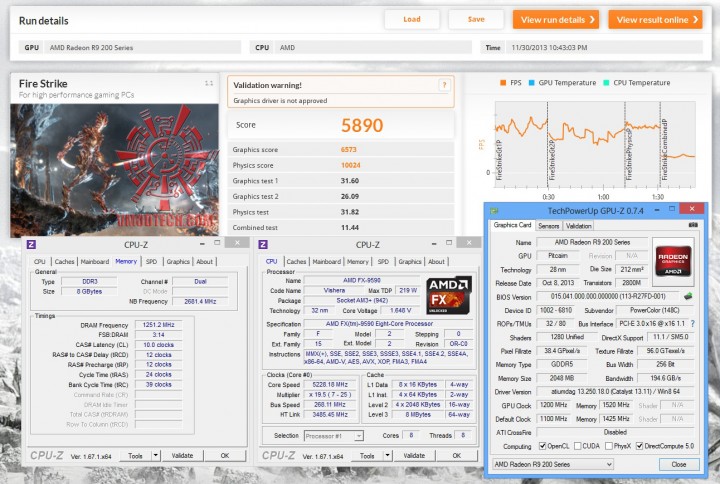Image resolution: width=720 pixels, height=484 pixels.
Task: Open Caches tab in left CPU-Z Memory window
Action: 64,261
